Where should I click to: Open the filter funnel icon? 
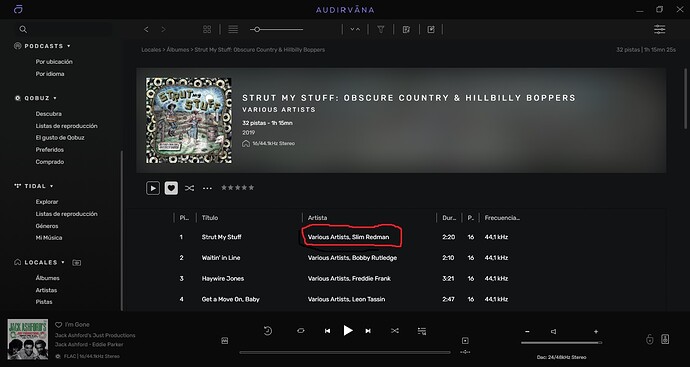pos(381,29)
